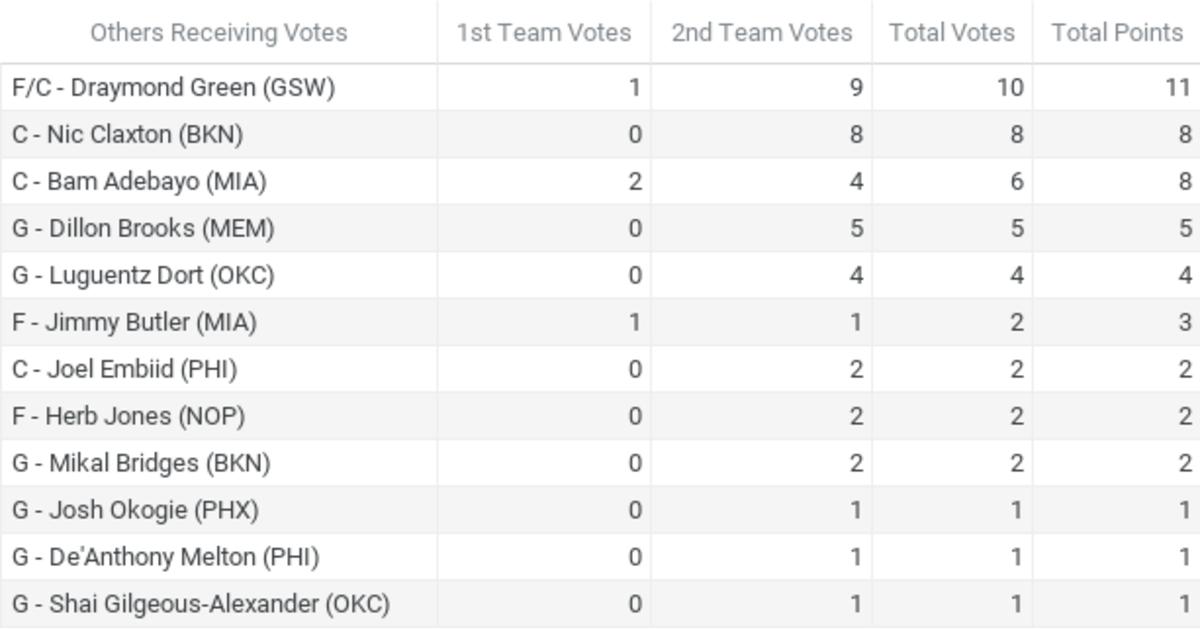Screen dimensions: 1200x630
Task: Click the Herb Jones (NOP) name cell
Action: 128,417
